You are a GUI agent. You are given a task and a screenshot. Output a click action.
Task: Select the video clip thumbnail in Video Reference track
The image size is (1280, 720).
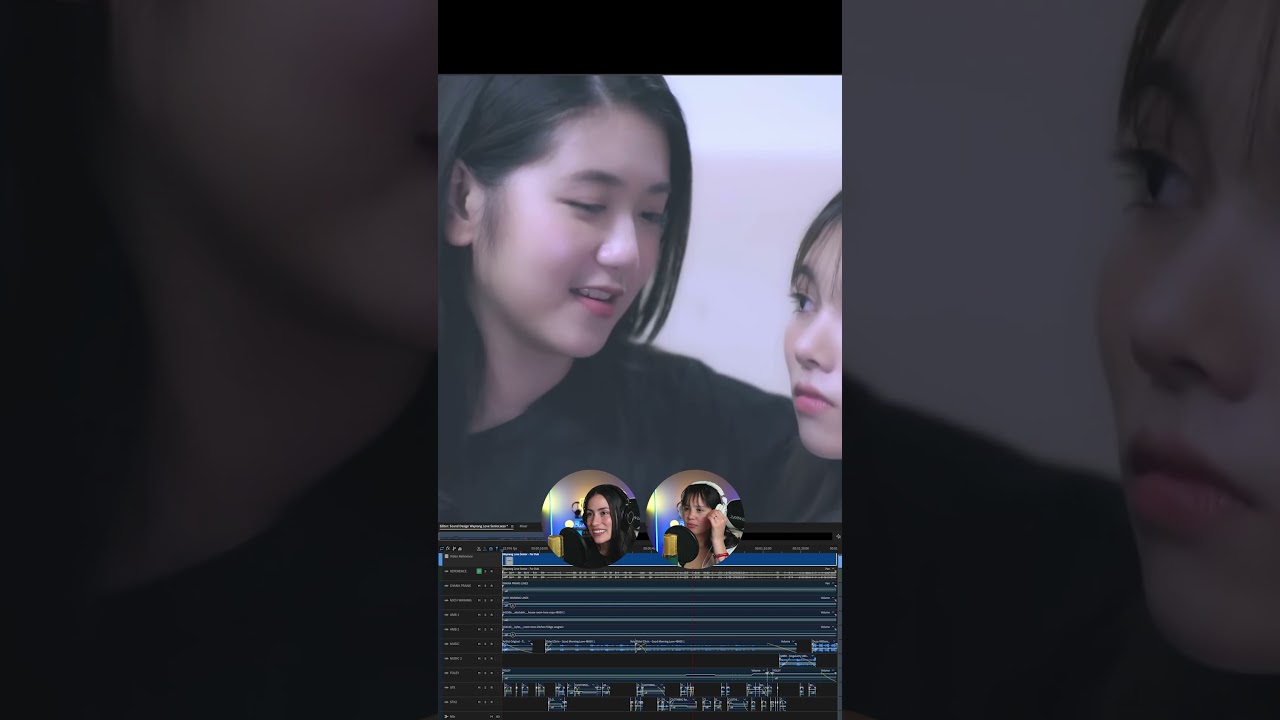pyautogui.click(x=510, y=561)
